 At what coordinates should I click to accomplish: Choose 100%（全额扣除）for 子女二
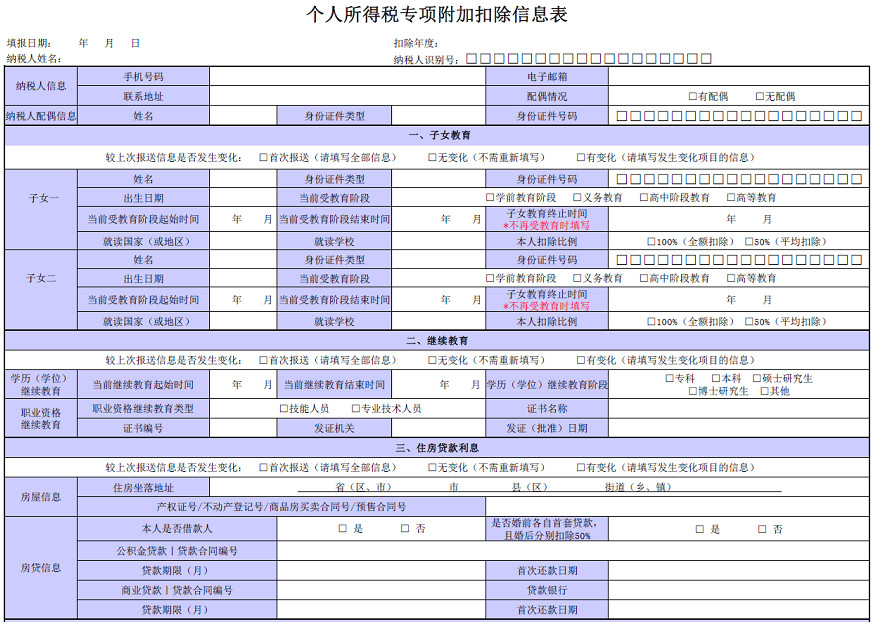[x=652, y=322]
